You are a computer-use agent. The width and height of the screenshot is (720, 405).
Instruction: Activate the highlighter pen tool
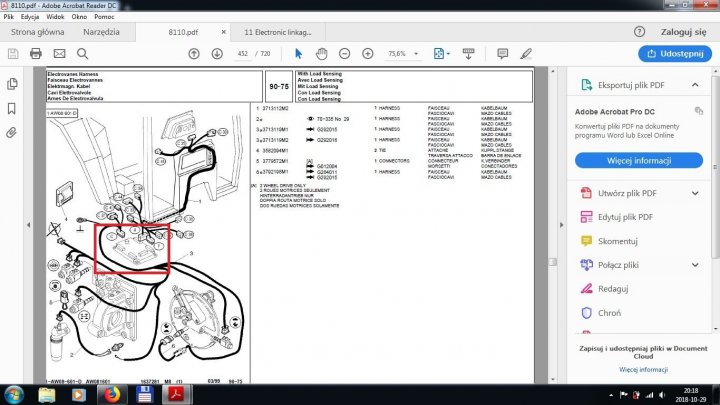click(527, 53)
